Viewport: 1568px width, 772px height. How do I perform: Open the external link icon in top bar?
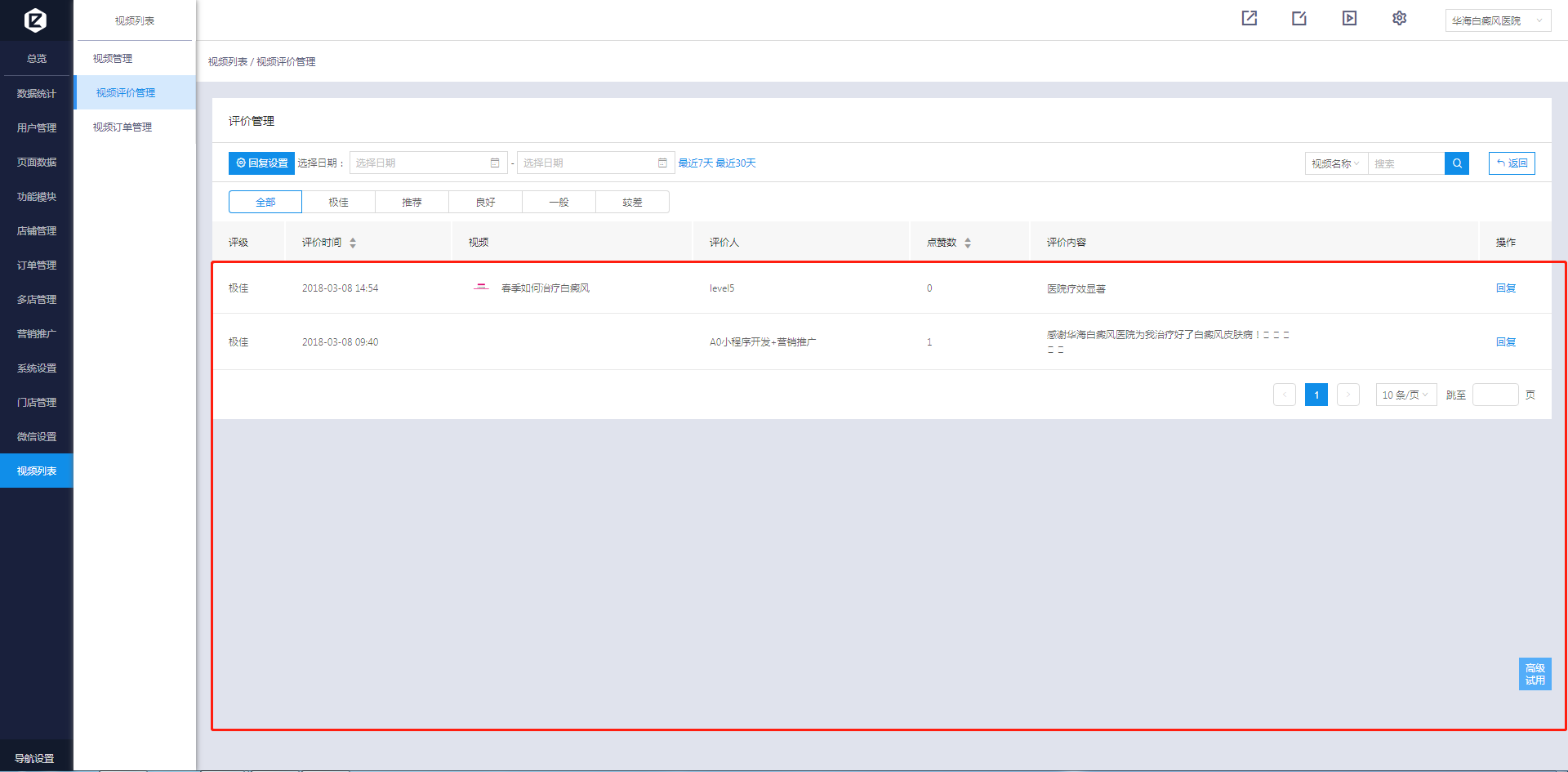pos(1249,19)
